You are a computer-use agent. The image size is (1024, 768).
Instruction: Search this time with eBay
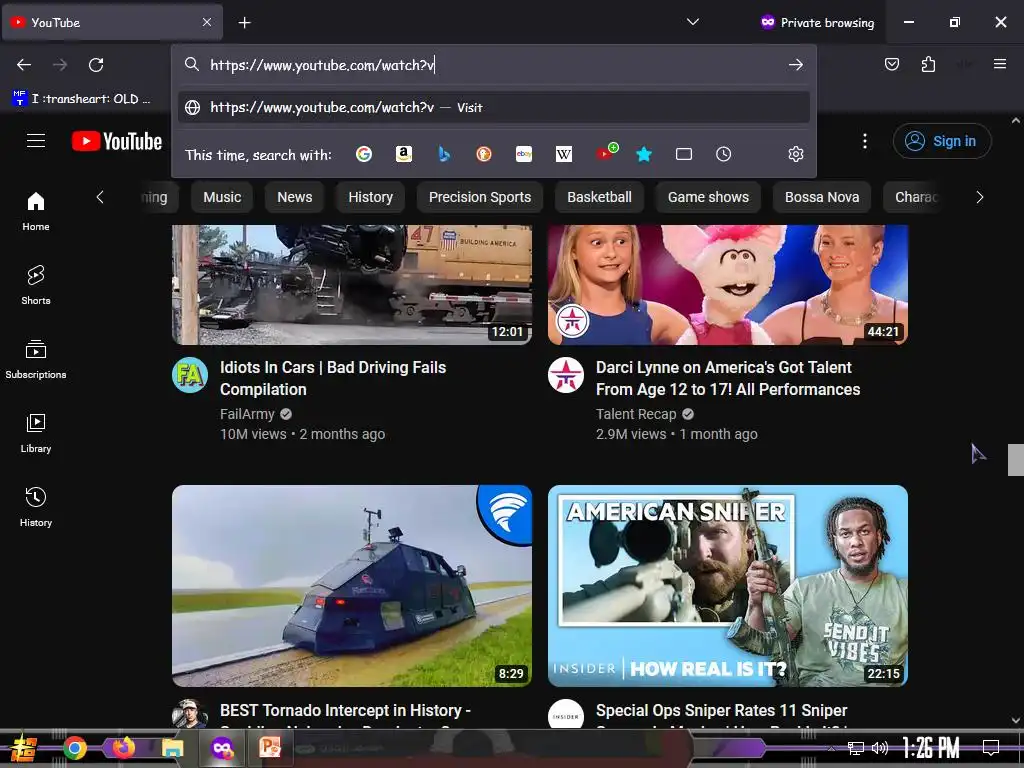tap(524, 154)
